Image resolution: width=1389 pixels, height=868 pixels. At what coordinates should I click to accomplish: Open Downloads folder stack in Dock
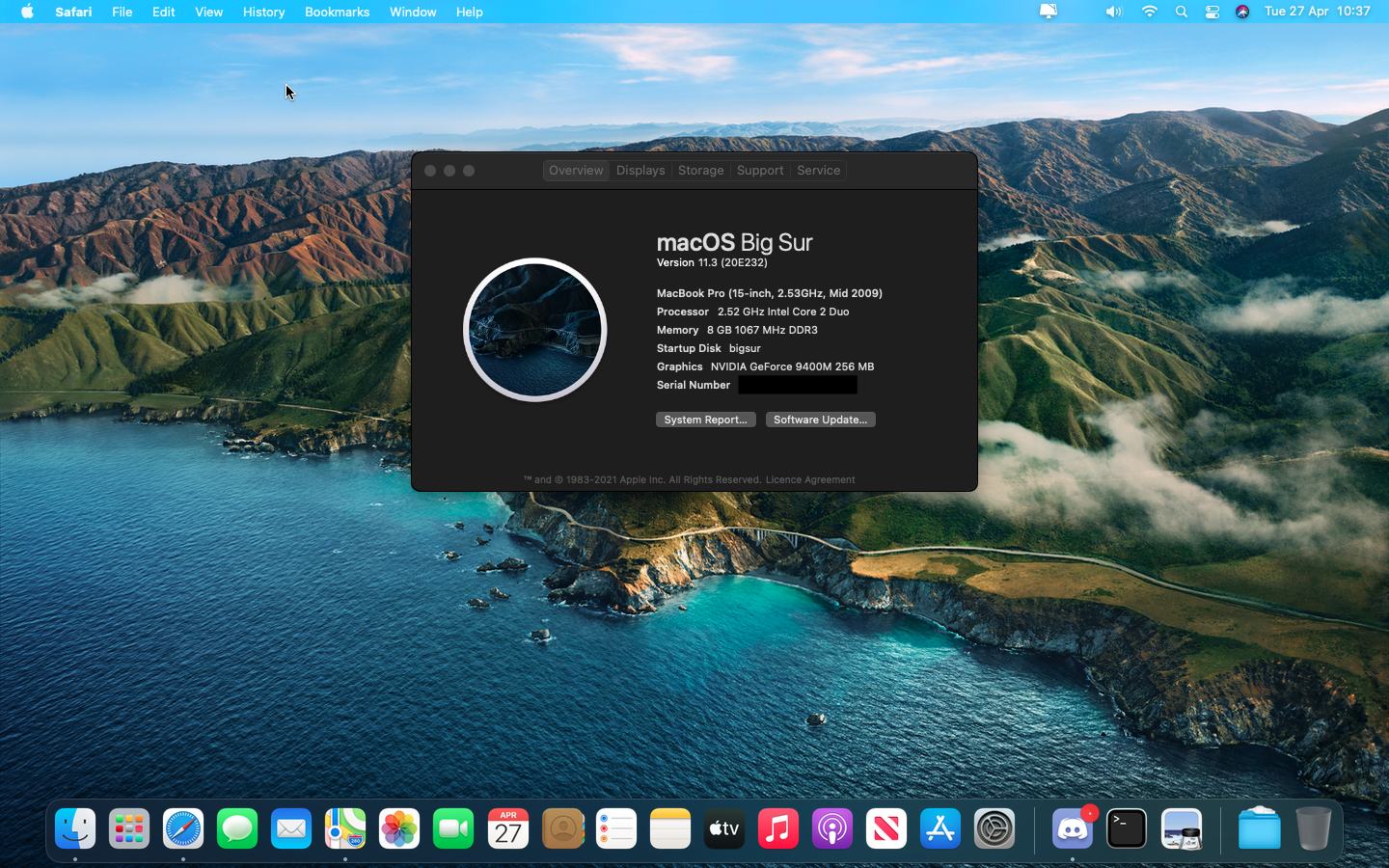click(1259, 828)
